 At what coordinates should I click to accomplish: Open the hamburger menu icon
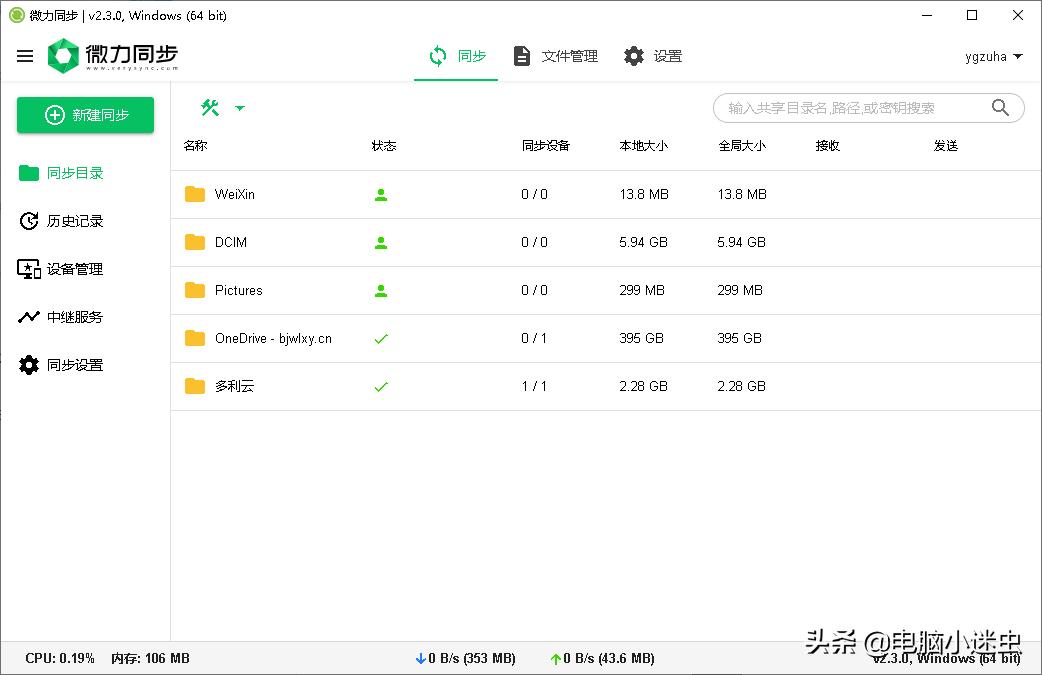25,56
